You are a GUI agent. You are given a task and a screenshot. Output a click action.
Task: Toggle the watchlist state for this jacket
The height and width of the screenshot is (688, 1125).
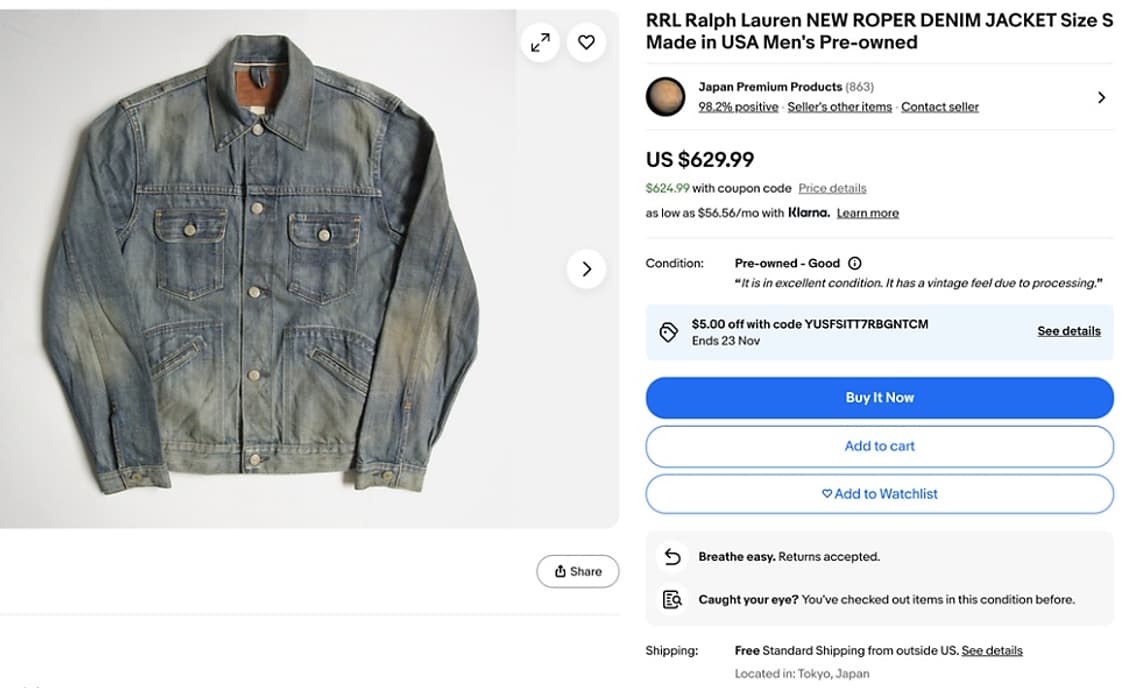(x=879, y=494)
